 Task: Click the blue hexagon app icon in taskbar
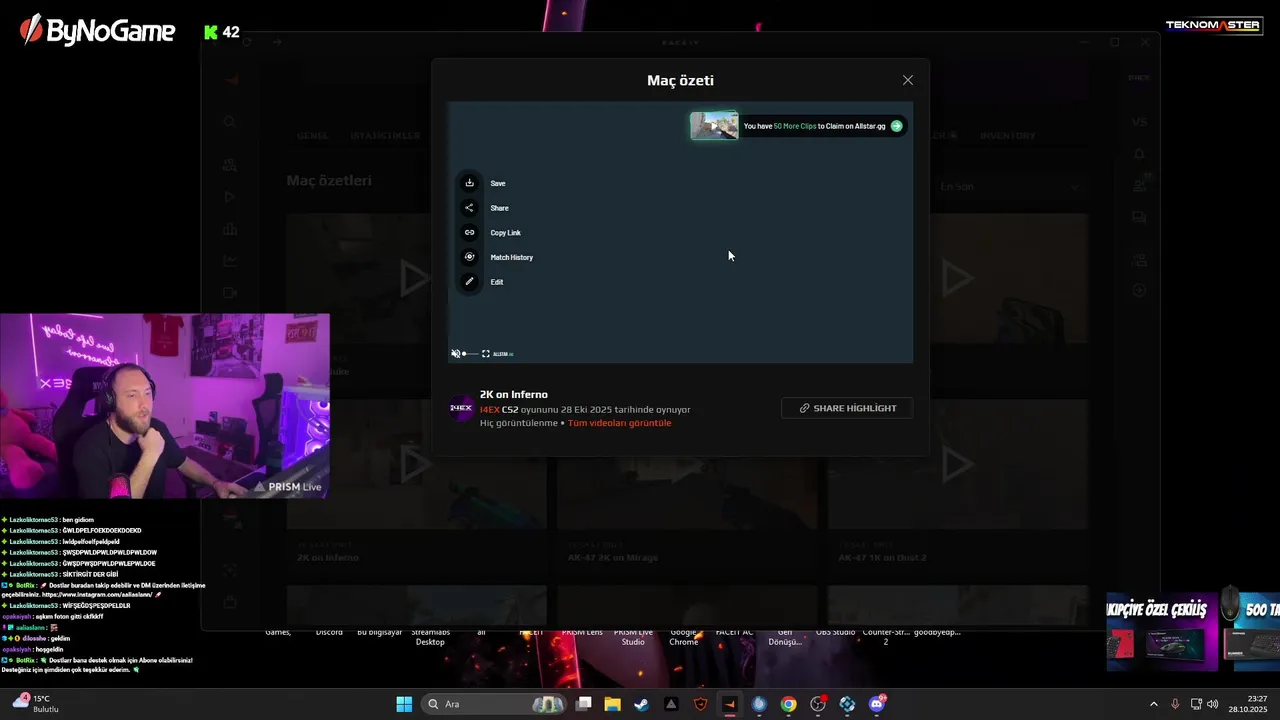[x=847, y=704]
